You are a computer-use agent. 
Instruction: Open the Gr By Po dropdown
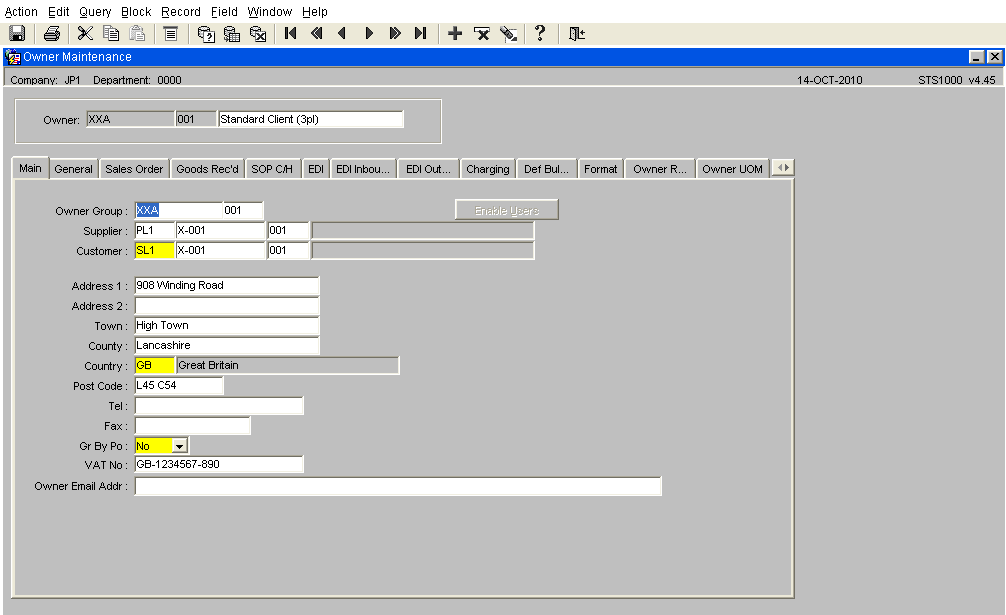tap(180, 446)
